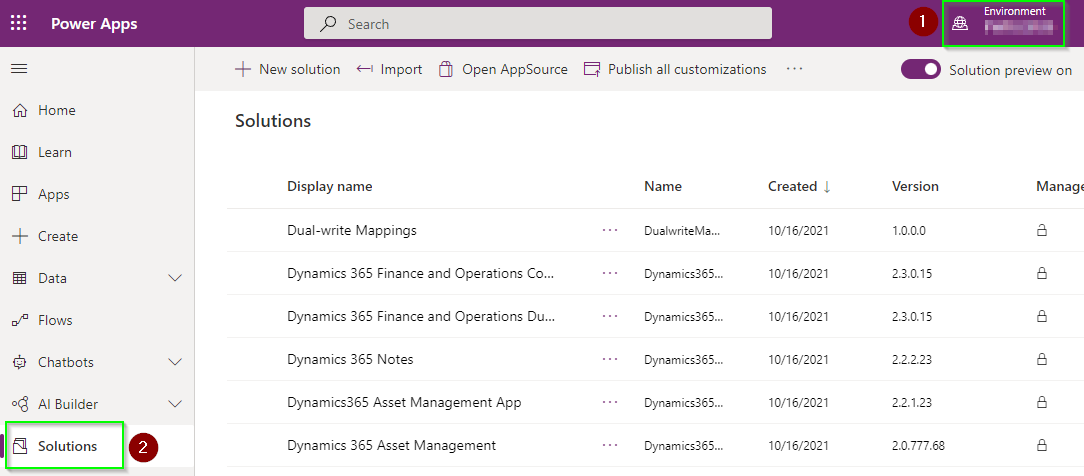The height and width of the screenshot is (476, 1084).
Task: Open more options for Dynamics 365 Notes
Action: pos(610,359)
